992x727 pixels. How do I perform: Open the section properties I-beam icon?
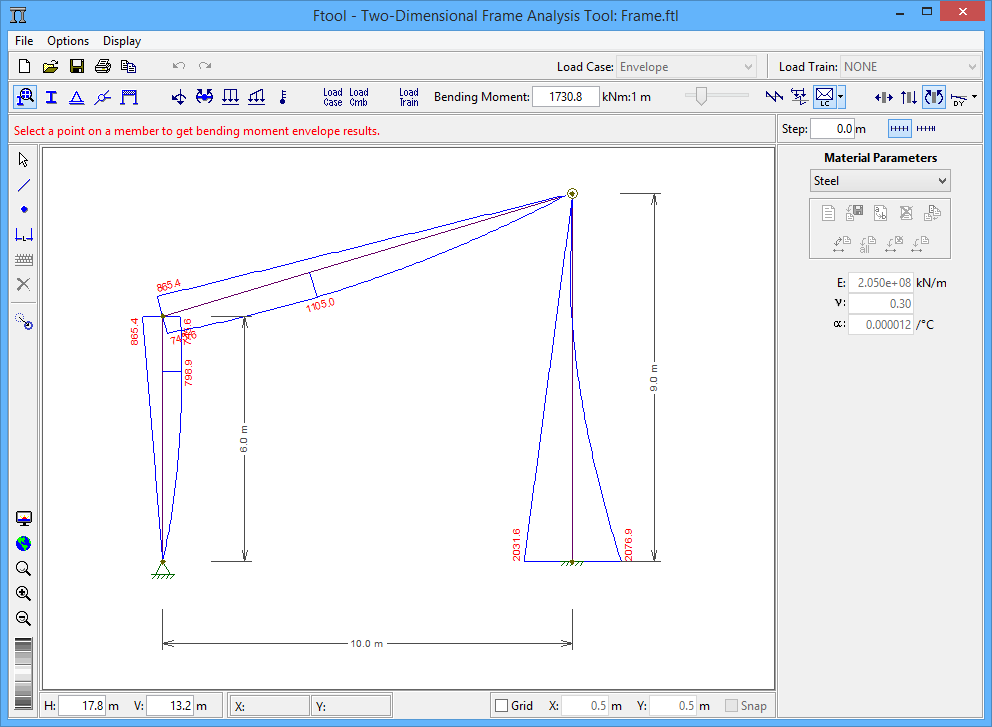pyautogui.click(x=50, y=97)
